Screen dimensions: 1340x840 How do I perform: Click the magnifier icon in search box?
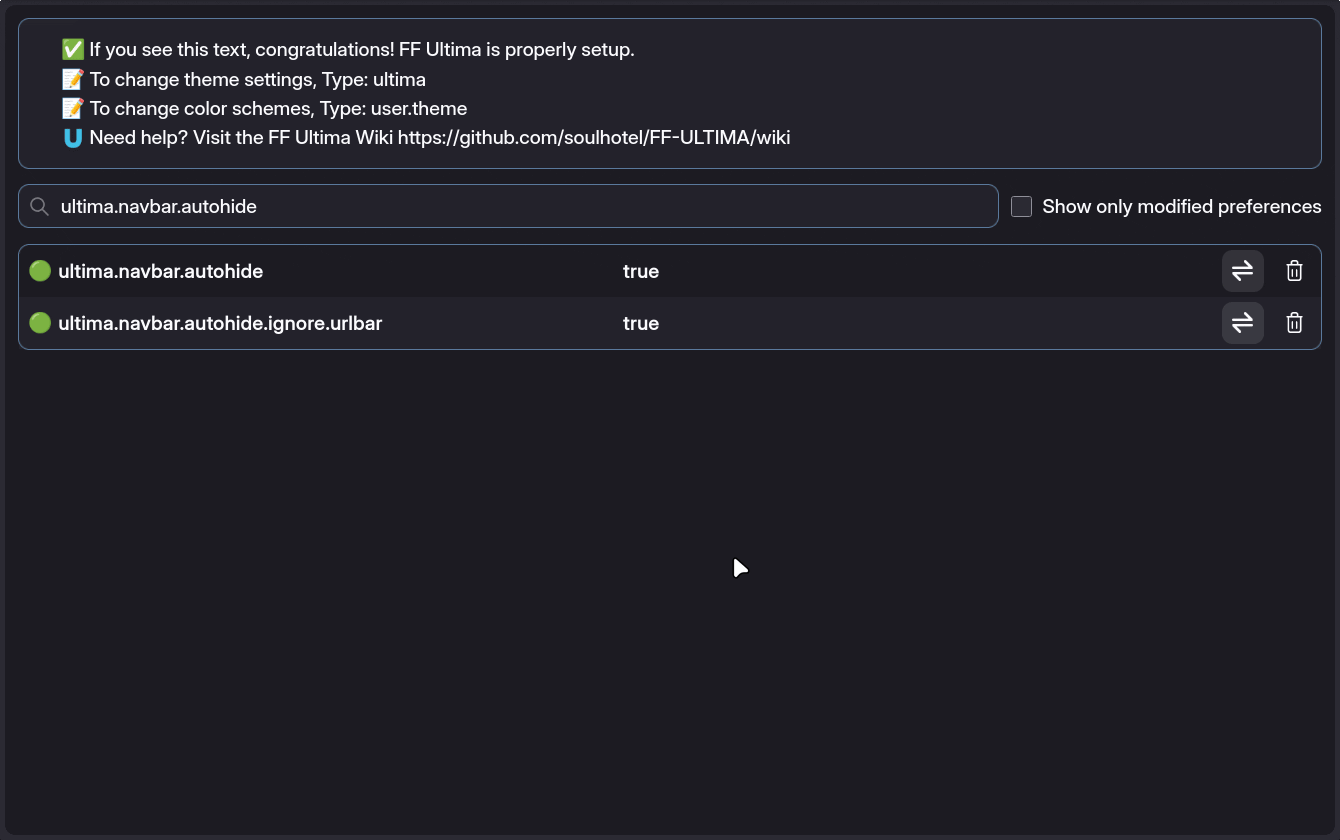[39, 206]
